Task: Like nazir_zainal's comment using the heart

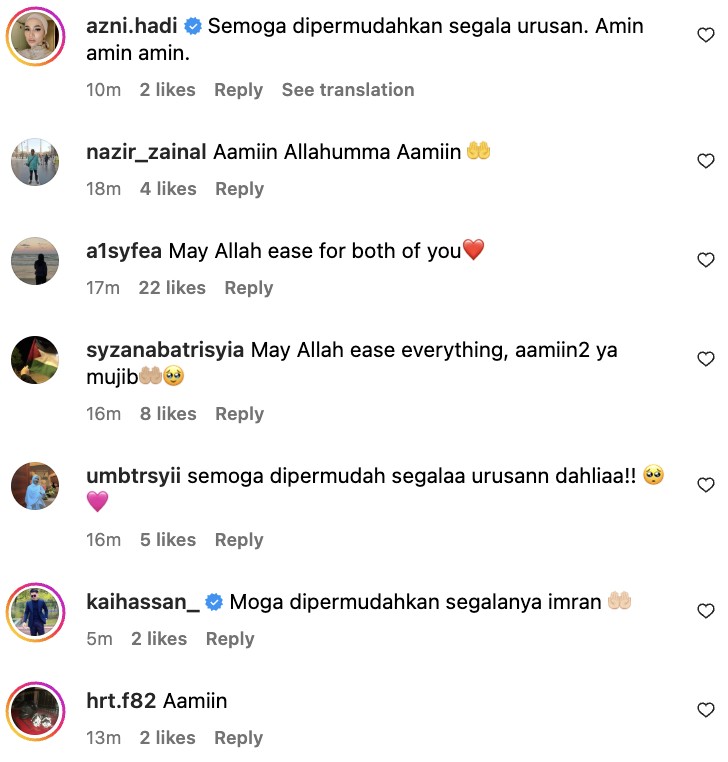Action: (705, 161)
